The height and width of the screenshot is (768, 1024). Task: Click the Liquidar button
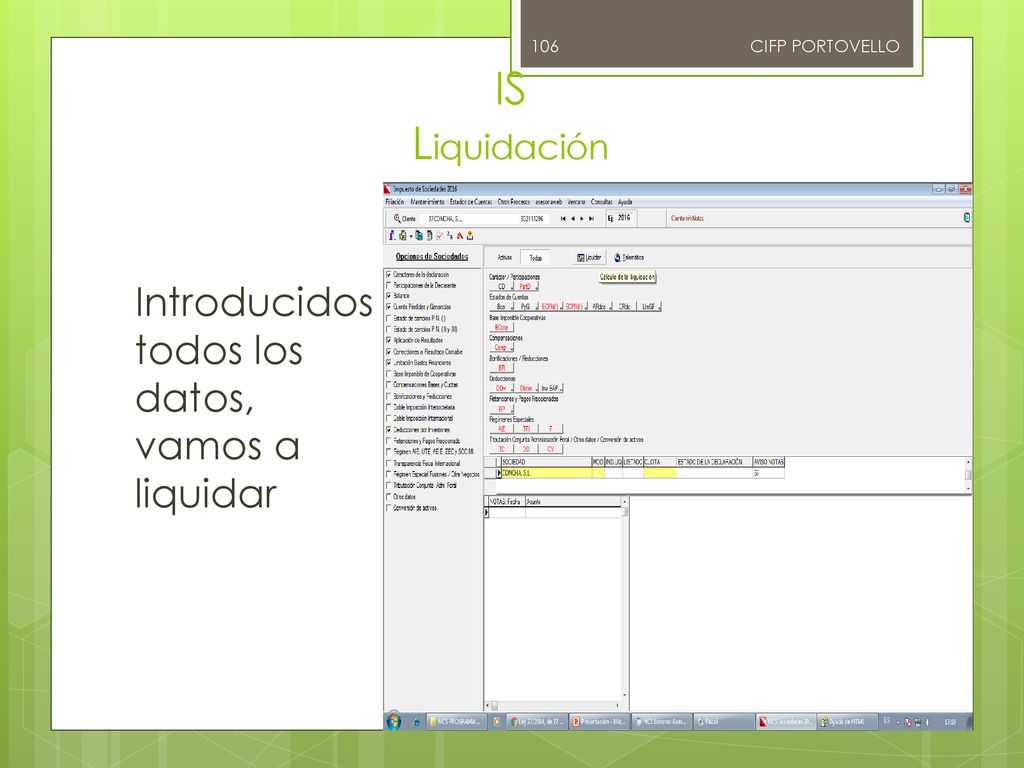tap(589, 257)
